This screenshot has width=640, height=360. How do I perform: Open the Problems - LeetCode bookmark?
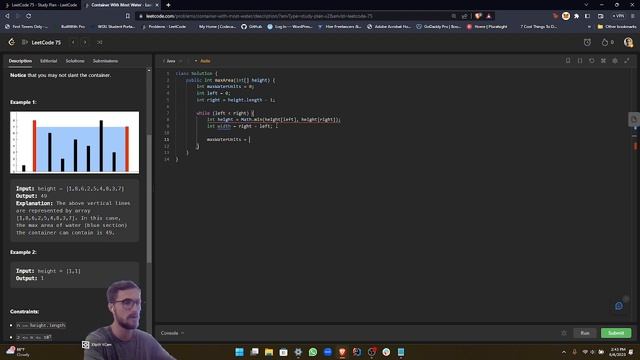[164, 27]
